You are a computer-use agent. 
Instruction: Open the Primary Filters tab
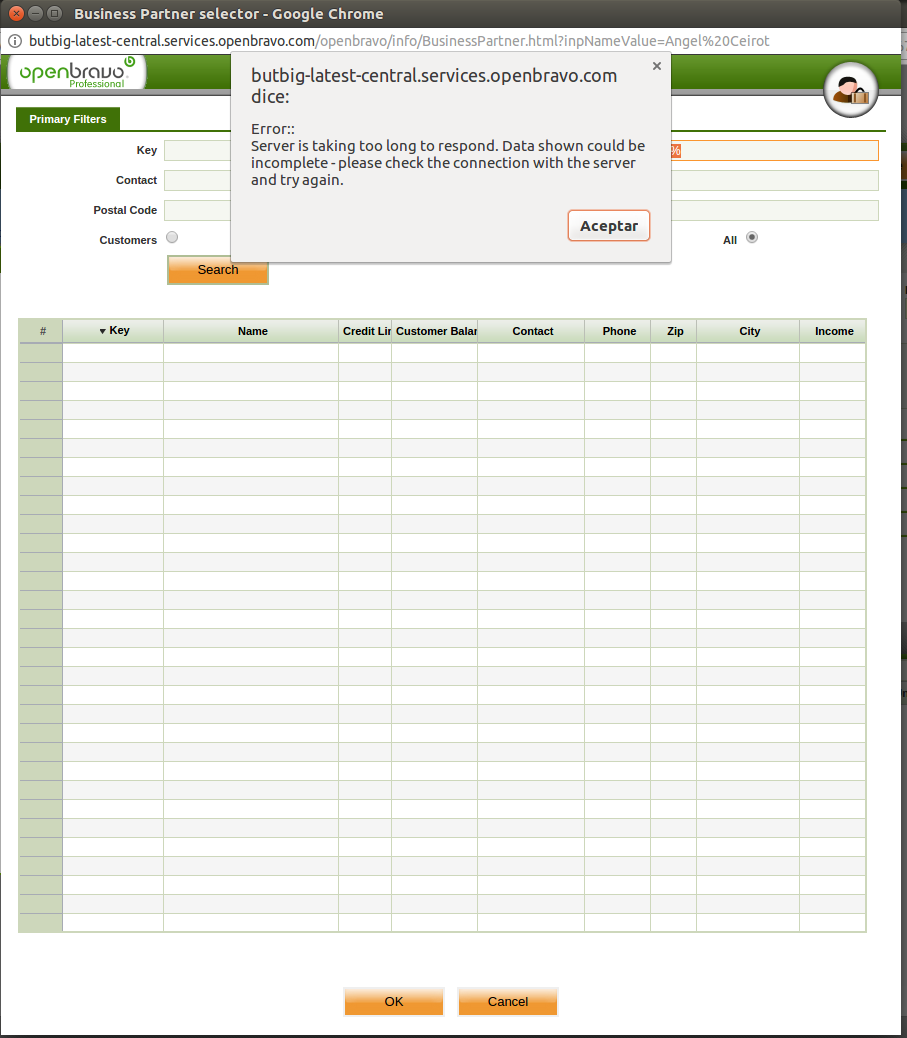pyautogui.click(x=68, y=119)
